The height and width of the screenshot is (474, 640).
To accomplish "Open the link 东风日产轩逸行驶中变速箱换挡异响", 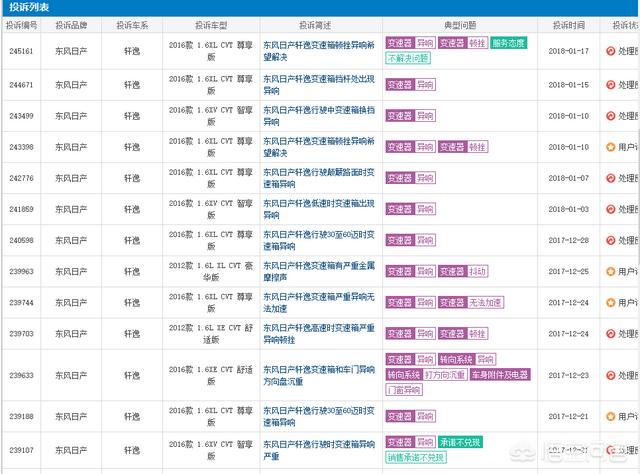I will coord(319,116).
